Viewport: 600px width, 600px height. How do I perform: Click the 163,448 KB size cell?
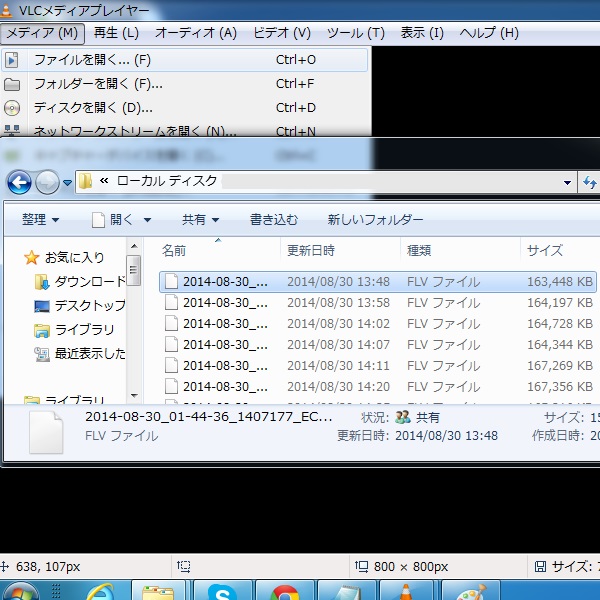click(560, 282)
